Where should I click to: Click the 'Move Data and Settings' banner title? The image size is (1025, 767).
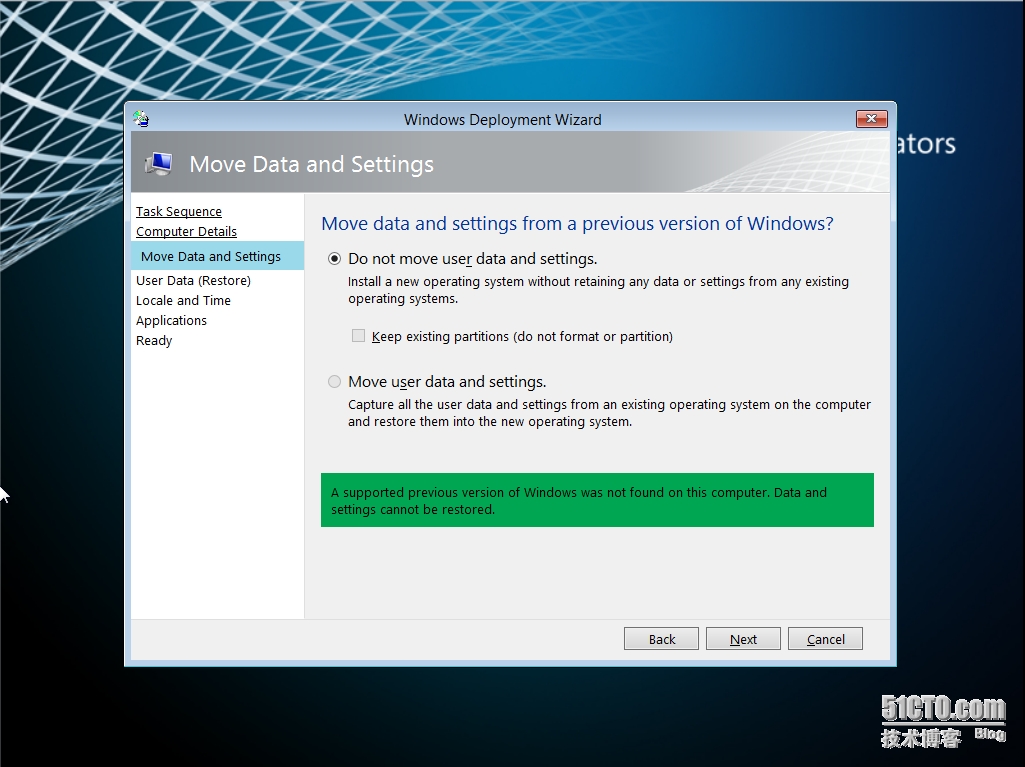[312, 164]
